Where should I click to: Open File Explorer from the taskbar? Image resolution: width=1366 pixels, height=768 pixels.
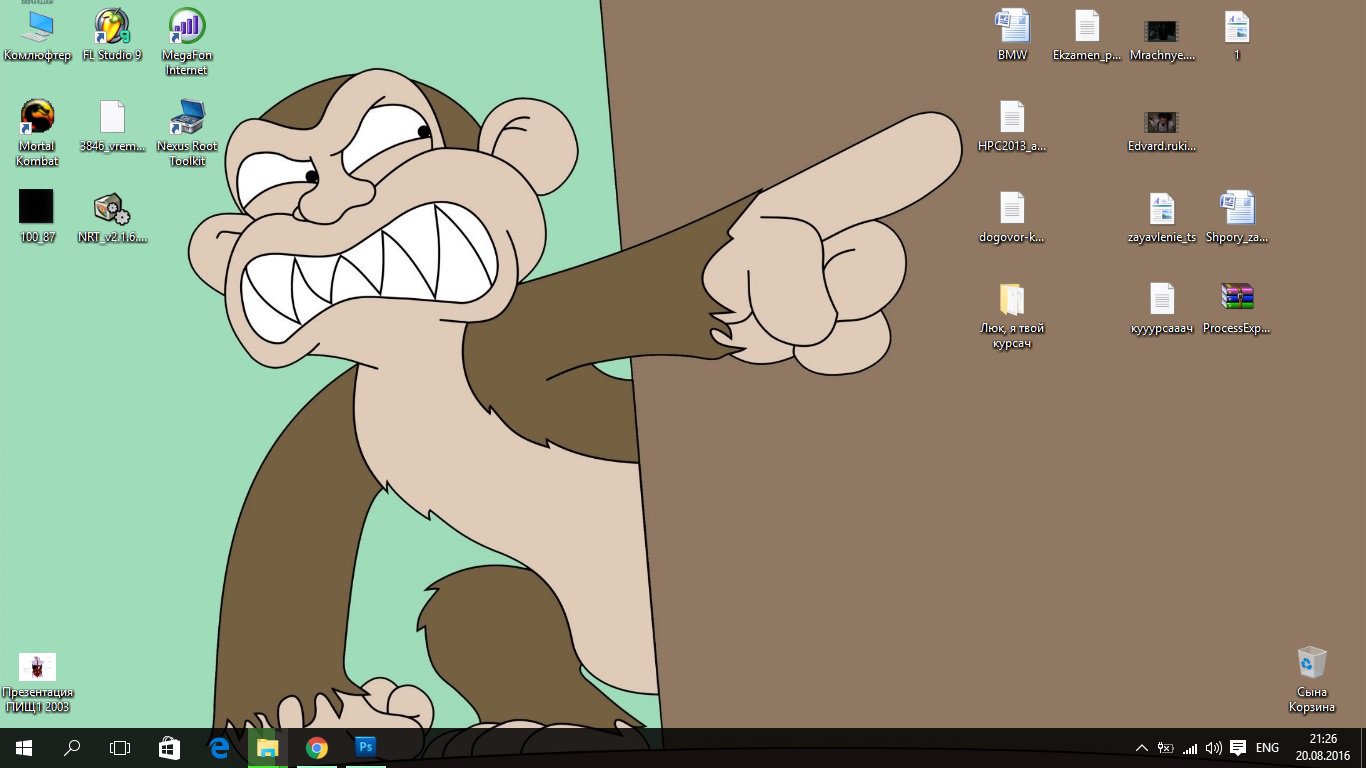(x=267, y=747)
